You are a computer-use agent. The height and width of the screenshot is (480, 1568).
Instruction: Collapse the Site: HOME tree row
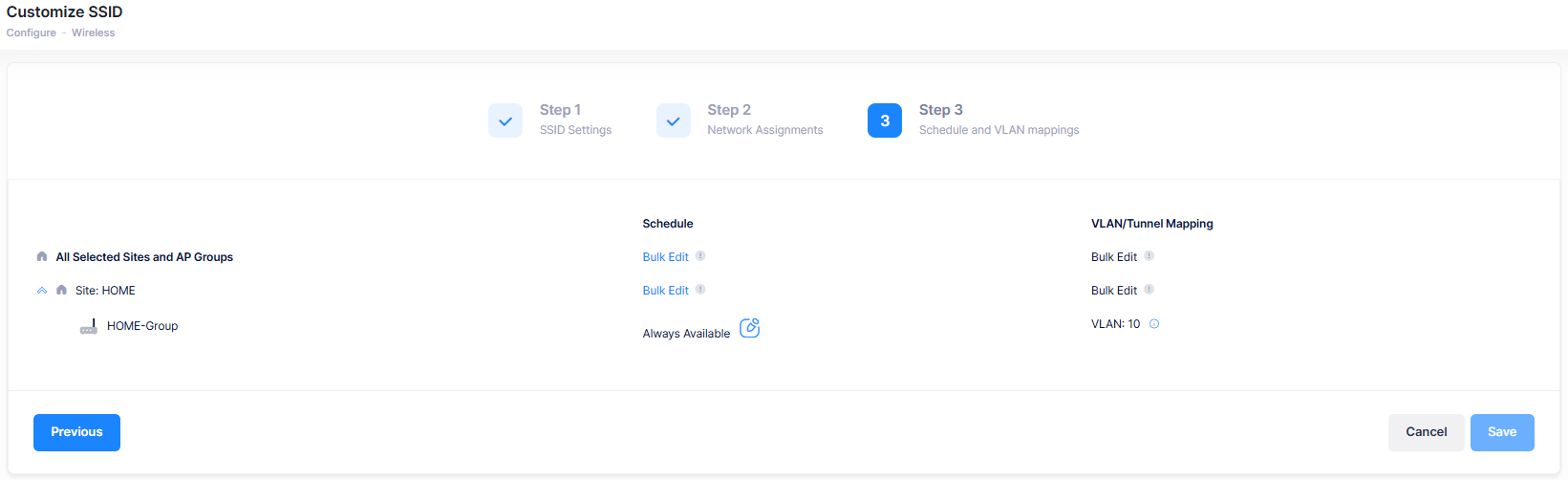tap(42, 291)
